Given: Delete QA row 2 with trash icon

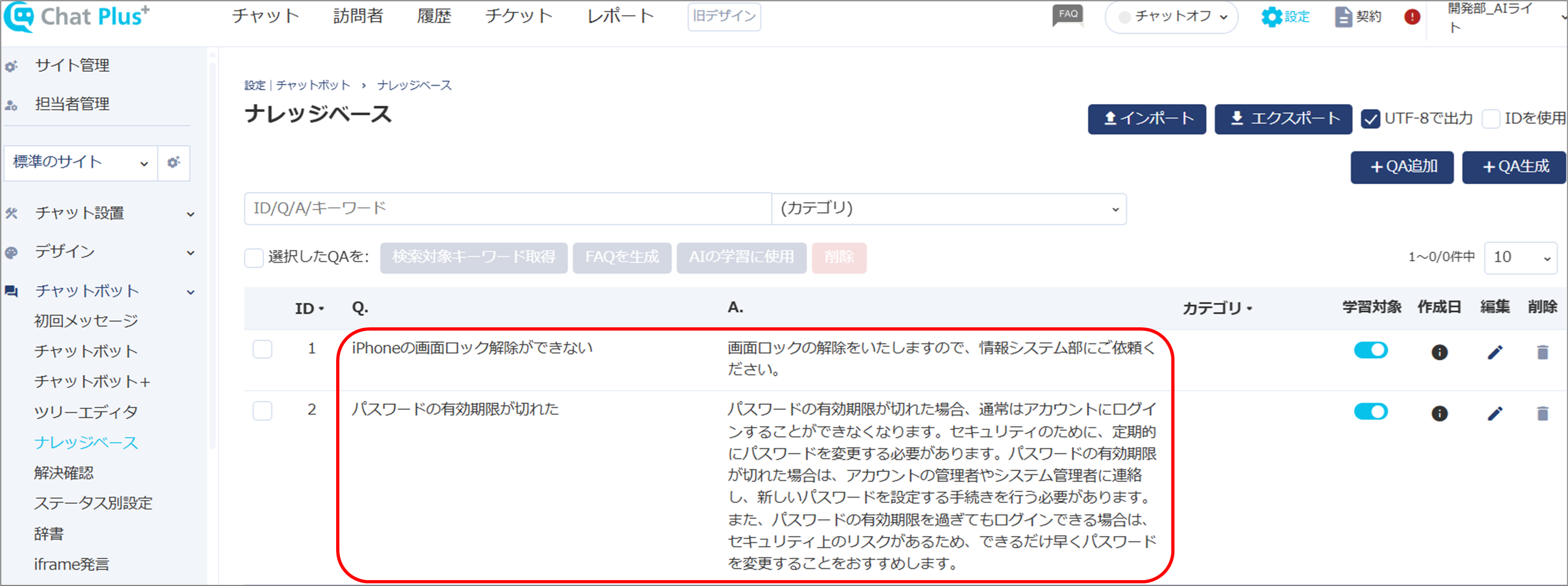Looking at the screenshot, I should [1542, 413].
